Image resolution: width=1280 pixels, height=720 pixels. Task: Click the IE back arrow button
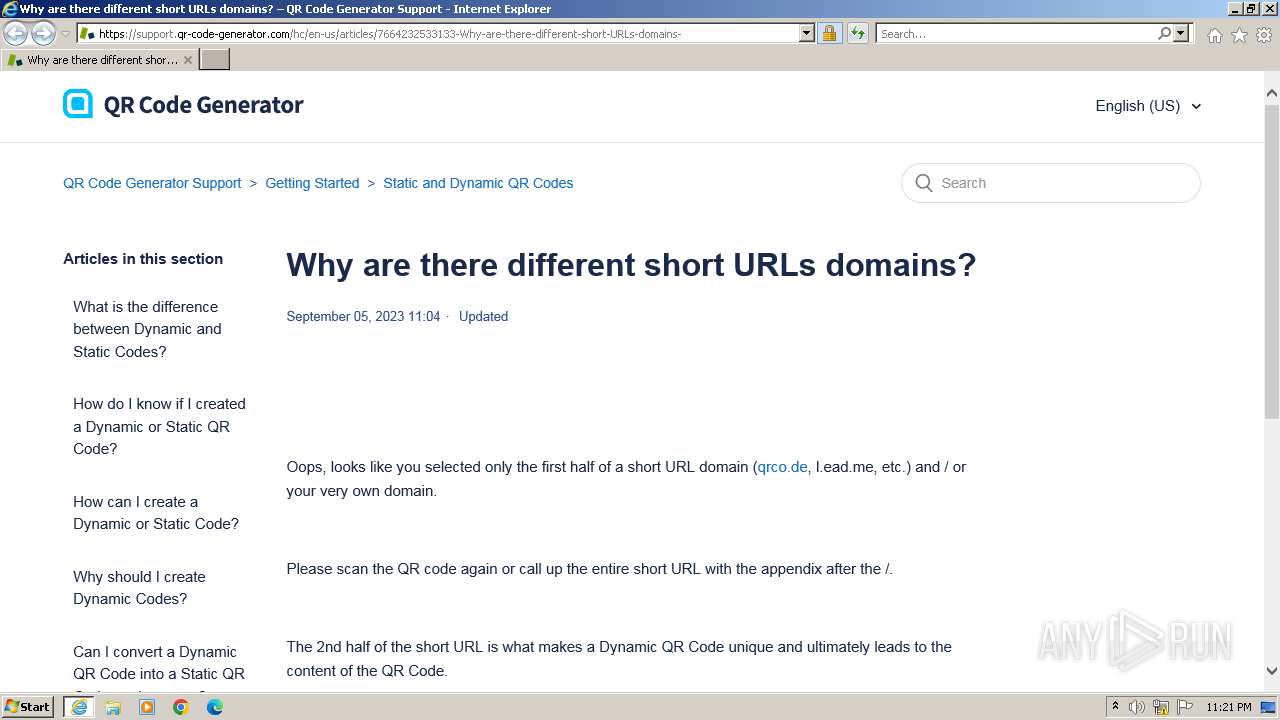(16, 33)
